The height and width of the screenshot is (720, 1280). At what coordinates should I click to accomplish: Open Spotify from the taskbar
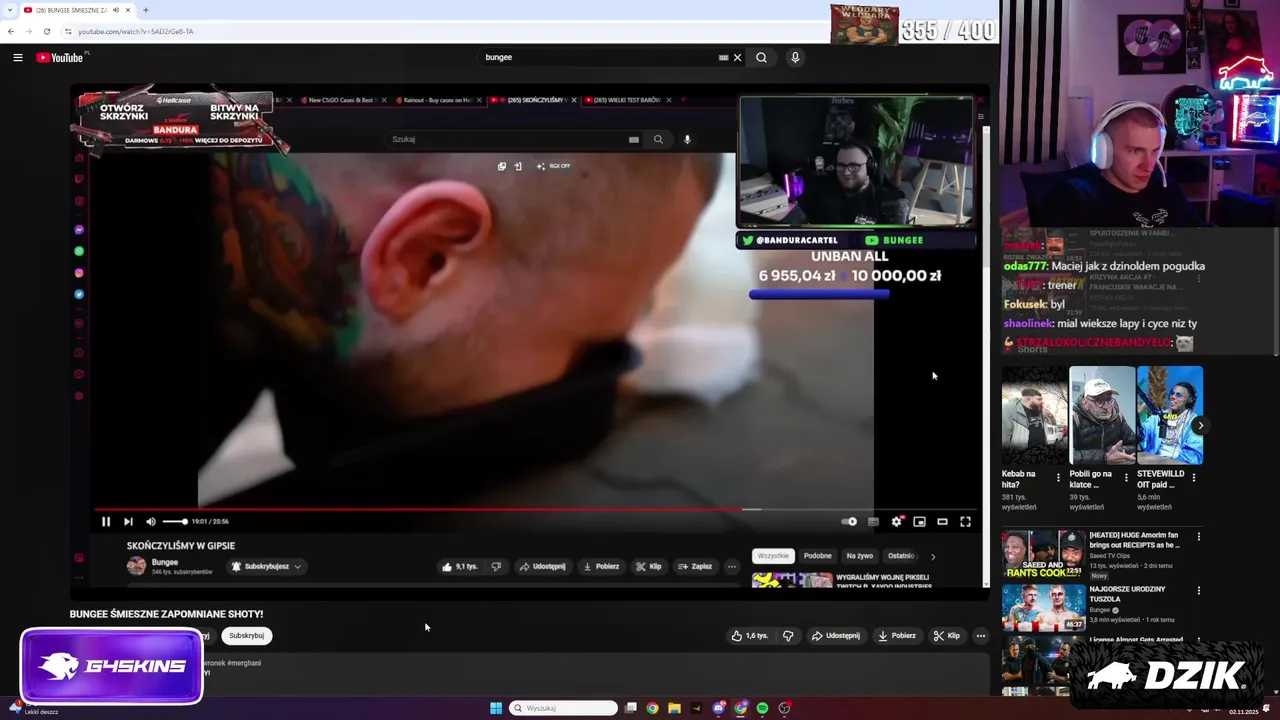click(x=762, y=708)
